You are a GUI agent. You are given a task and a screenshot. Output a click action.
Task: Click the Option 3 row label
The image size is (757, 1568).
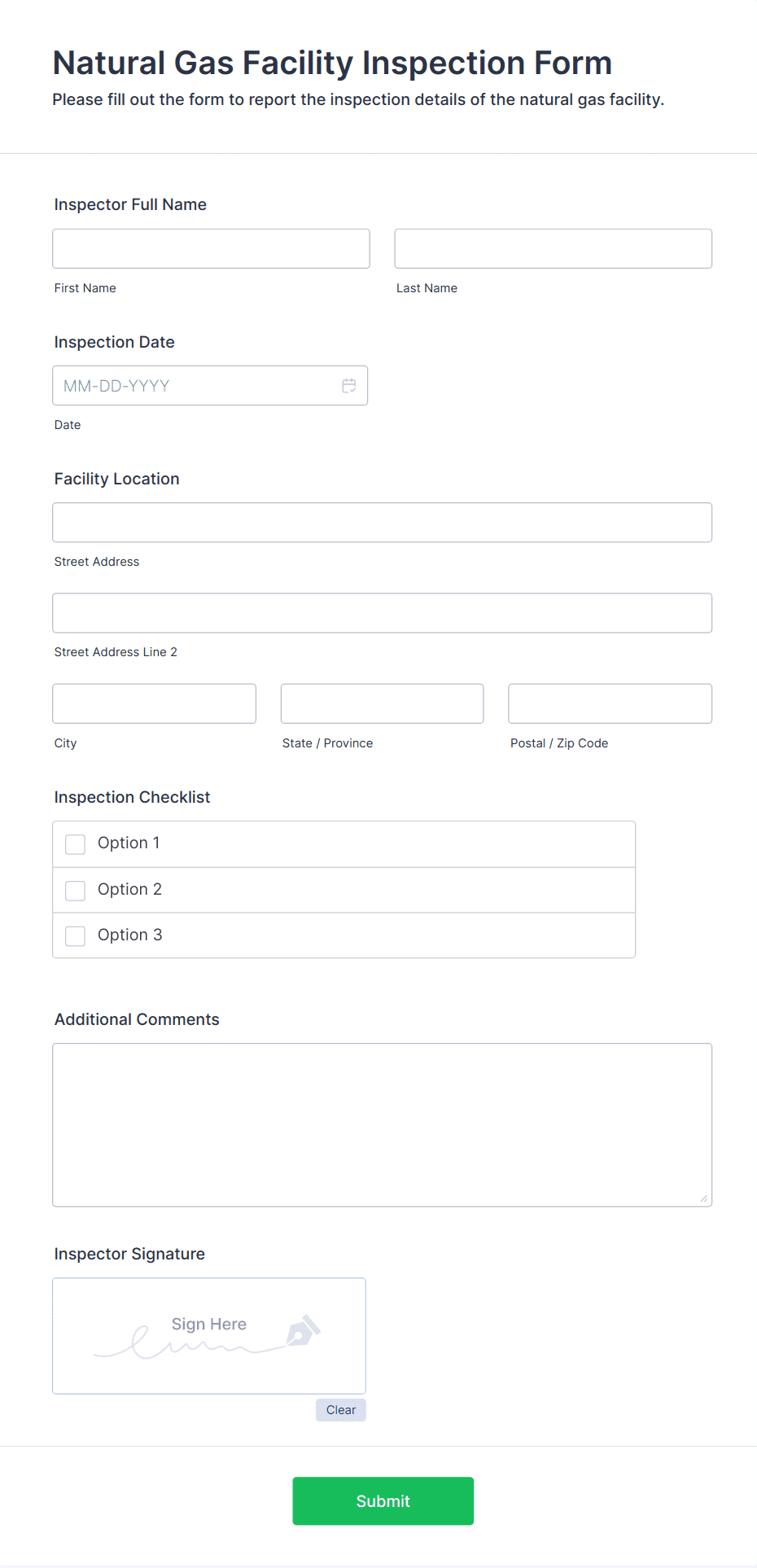pyautogui.click(x=129, y=935)
